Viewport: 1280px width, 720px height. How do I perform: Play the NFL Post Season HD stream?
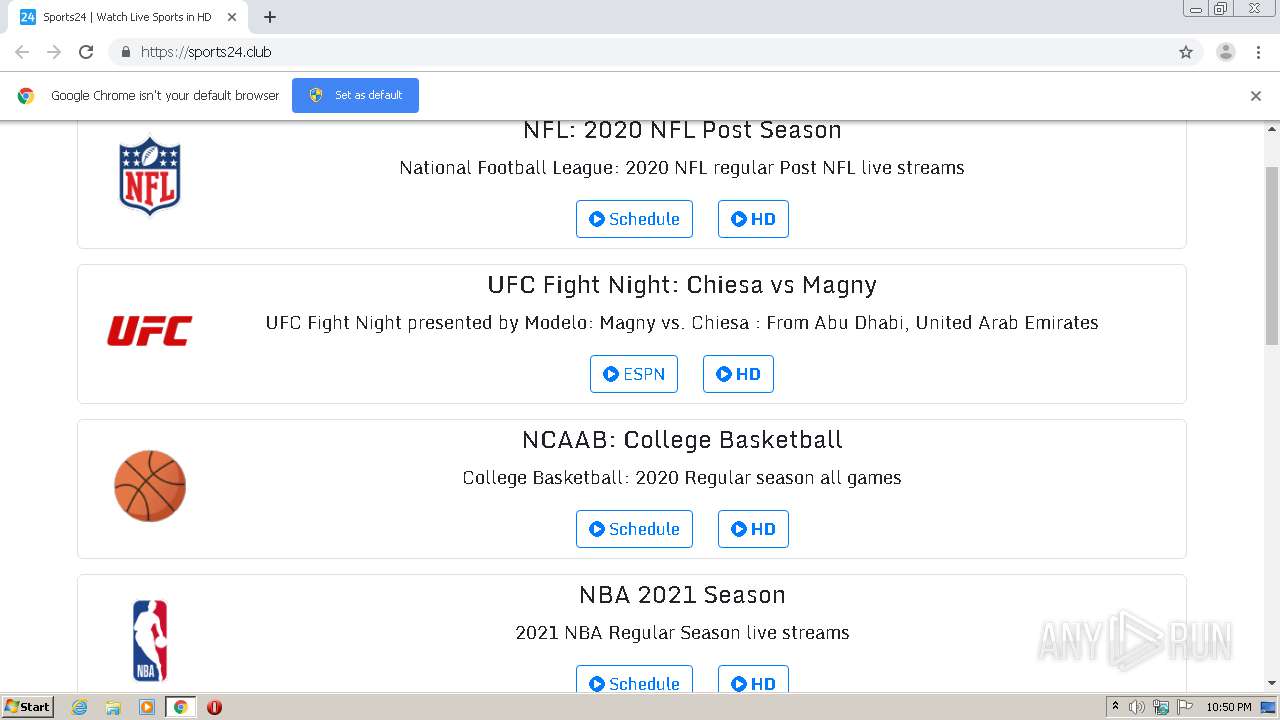click(753, 219)
